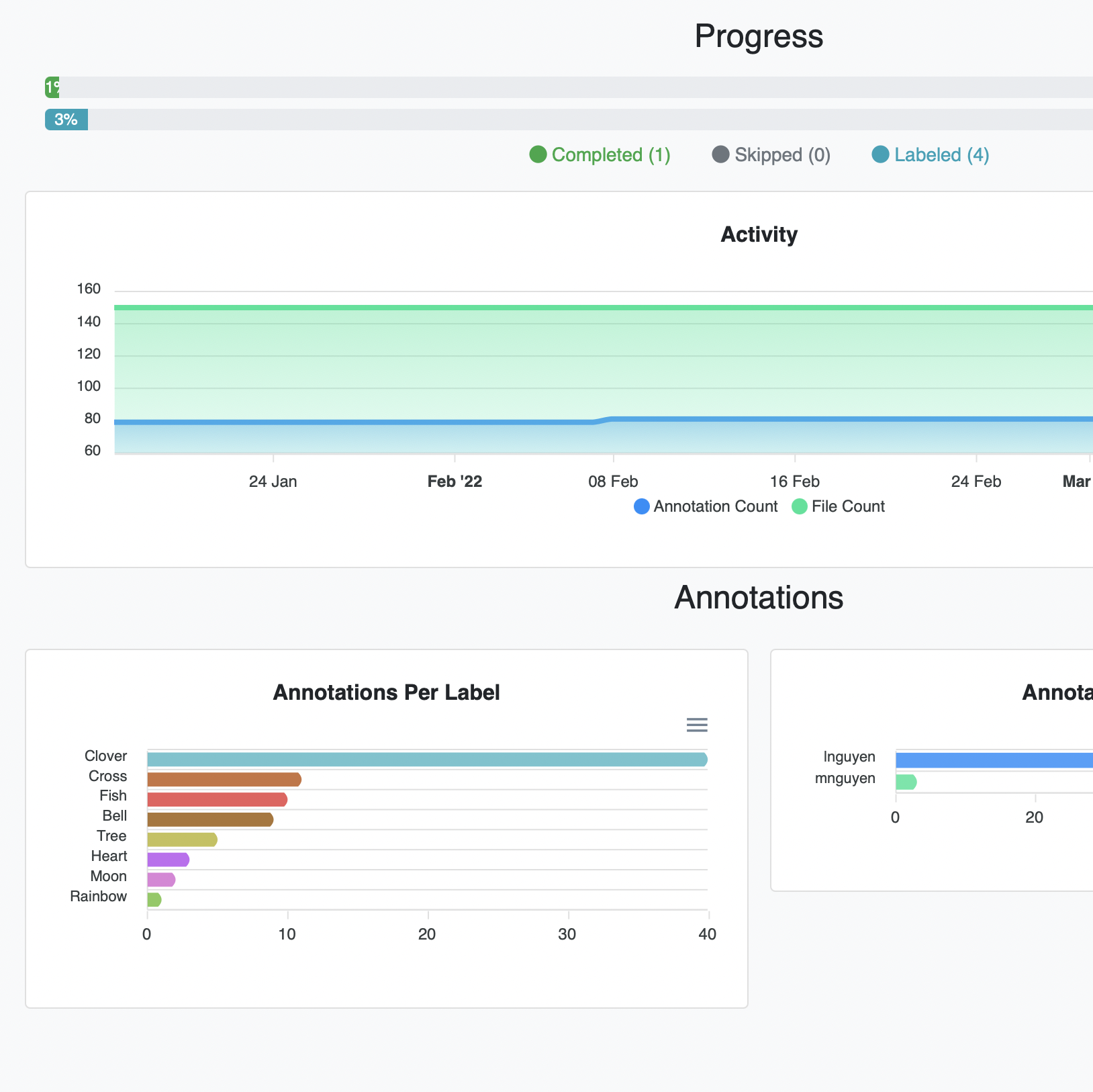Click the Rainbow bar in label chart
Viewport: 1093px width, 1092px height.
click(x=154, y=900)
